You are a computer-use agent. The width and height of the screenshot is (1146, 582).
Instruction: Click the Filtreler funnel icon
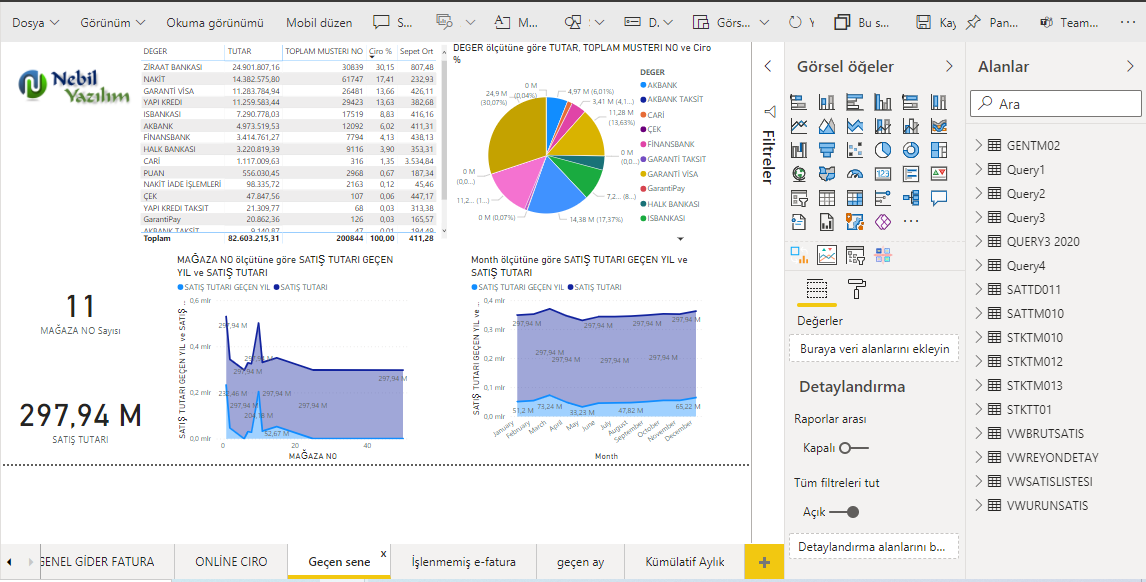pyautogui.click(x=769, y=111)
